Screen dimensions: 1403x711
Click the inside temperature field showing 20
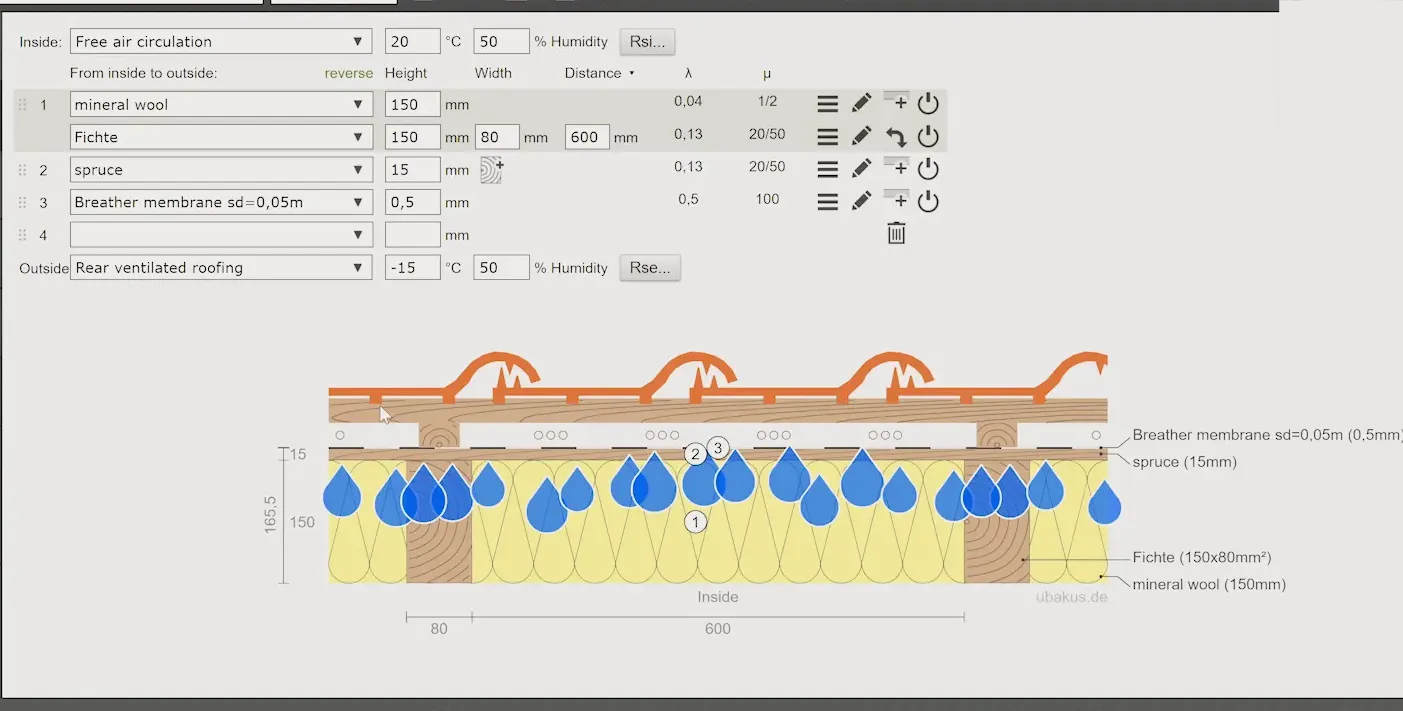click(x=412, y=42)
